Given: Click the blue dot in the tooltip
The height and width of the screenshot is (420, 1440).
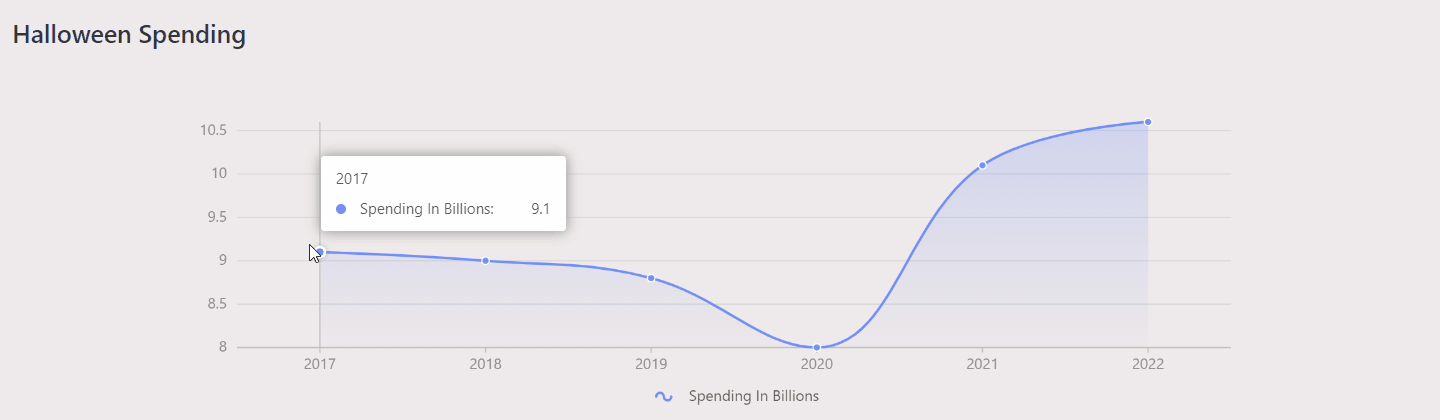Looking at the screenshot, I should (341, 209).
